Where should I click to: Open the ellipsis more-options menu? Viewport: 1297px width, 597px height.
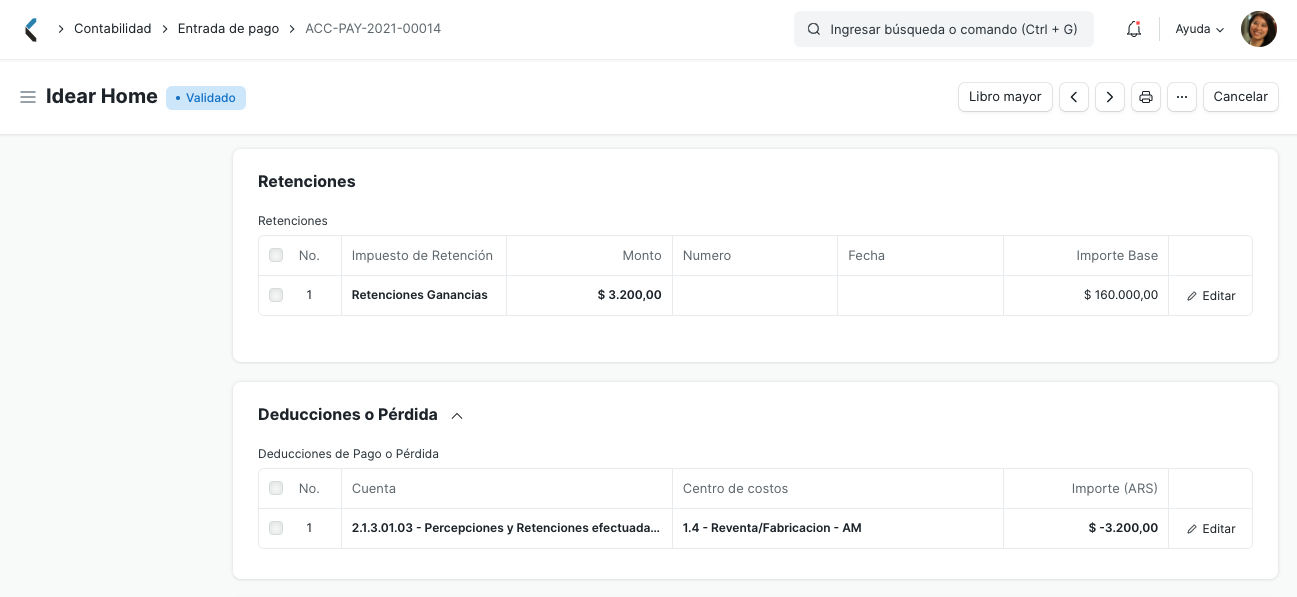coord(1181,97)
